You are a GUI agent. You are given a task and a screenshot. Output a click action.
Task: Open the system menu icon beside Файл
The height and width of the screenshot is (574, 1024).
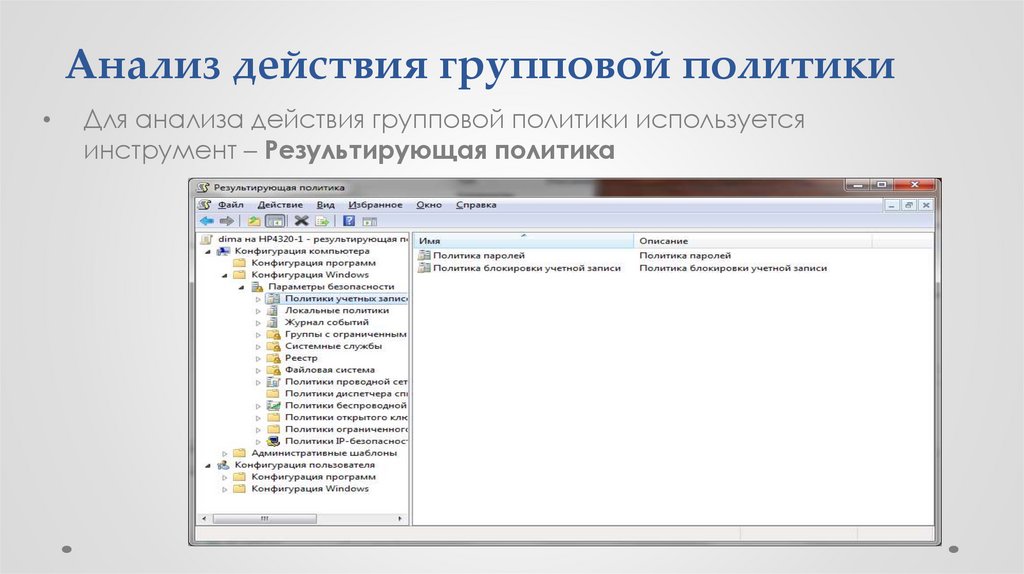(x=205, y=204)
